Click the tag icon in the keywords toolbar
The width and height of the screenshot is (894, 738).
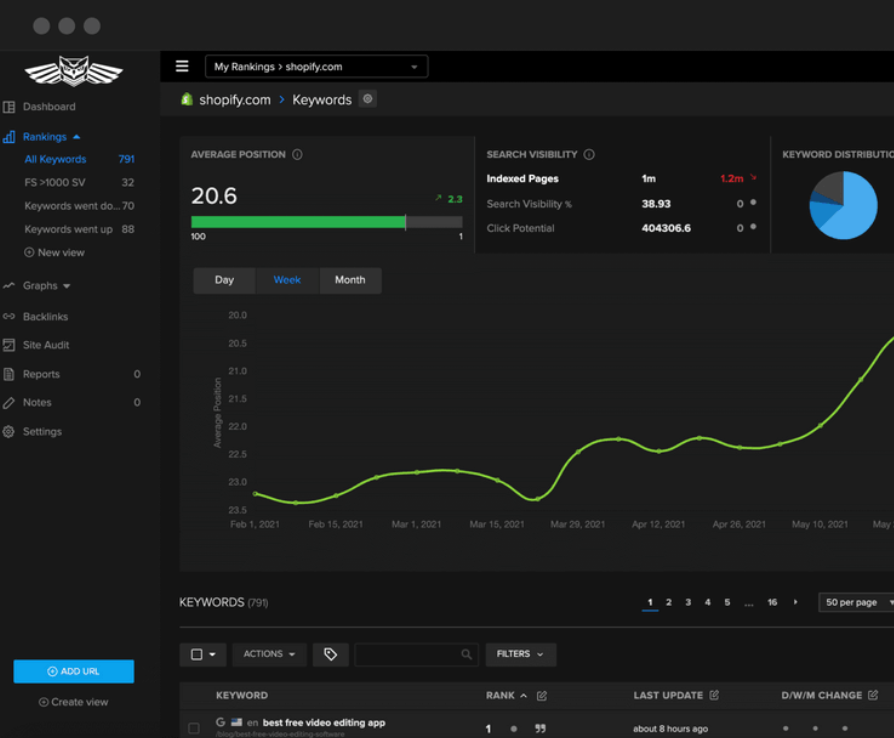pos(330,654)
